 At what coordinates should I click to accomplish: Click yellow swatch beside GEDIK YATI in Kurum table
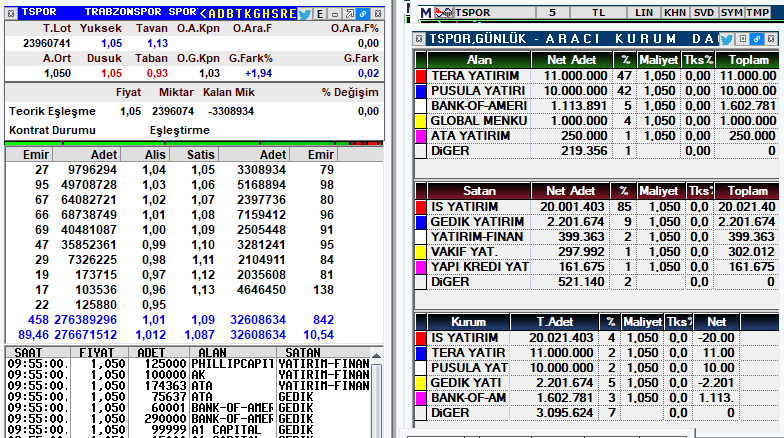coord(421,383)
